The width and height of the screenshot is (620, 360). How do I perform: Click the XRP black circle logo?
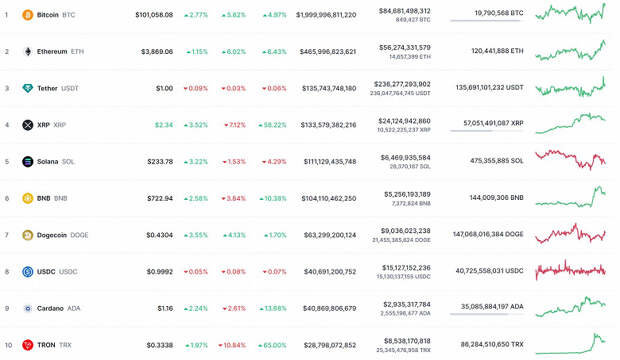28,125
